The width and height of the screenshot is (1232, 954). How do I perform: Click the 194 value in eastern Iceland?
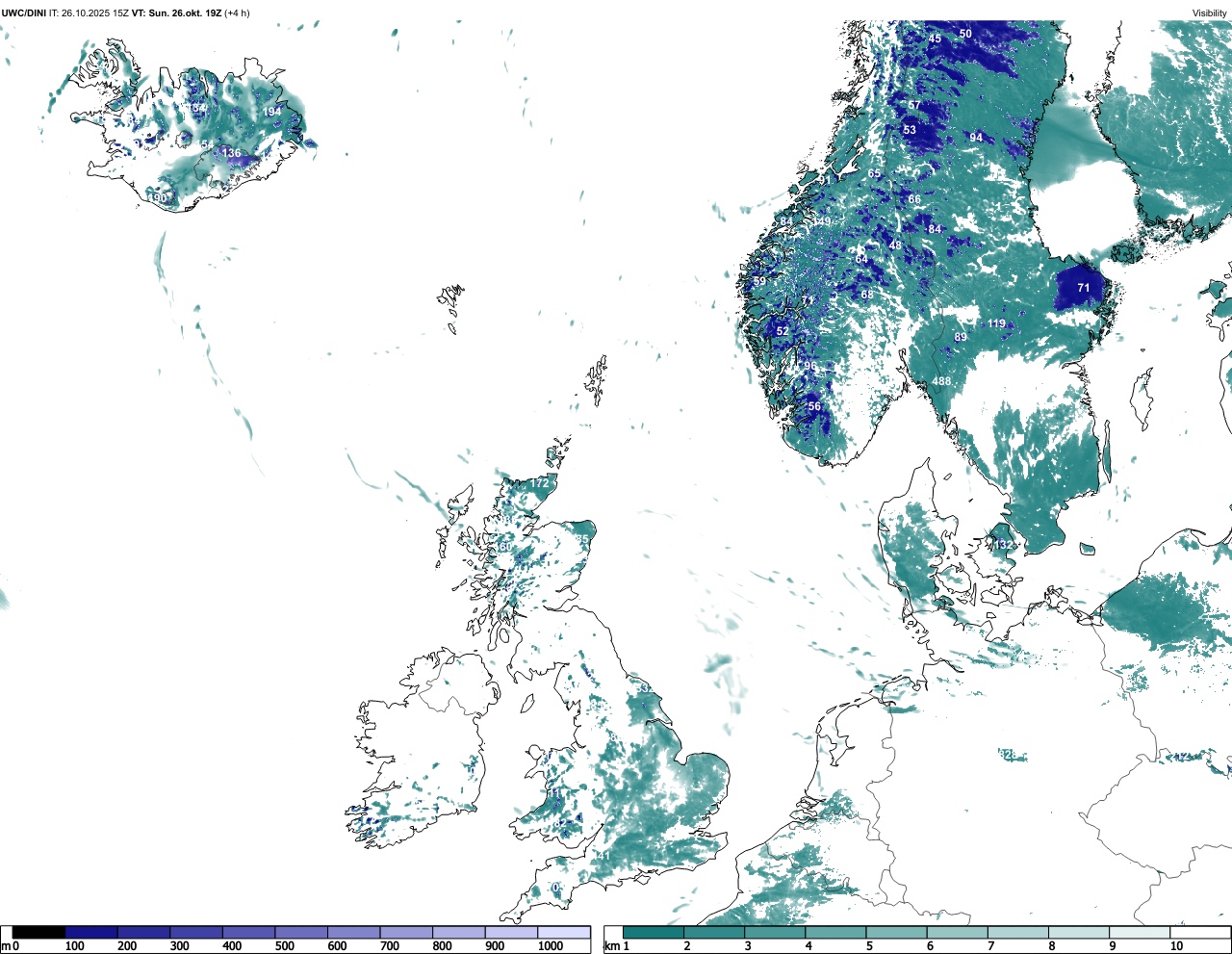272,112
